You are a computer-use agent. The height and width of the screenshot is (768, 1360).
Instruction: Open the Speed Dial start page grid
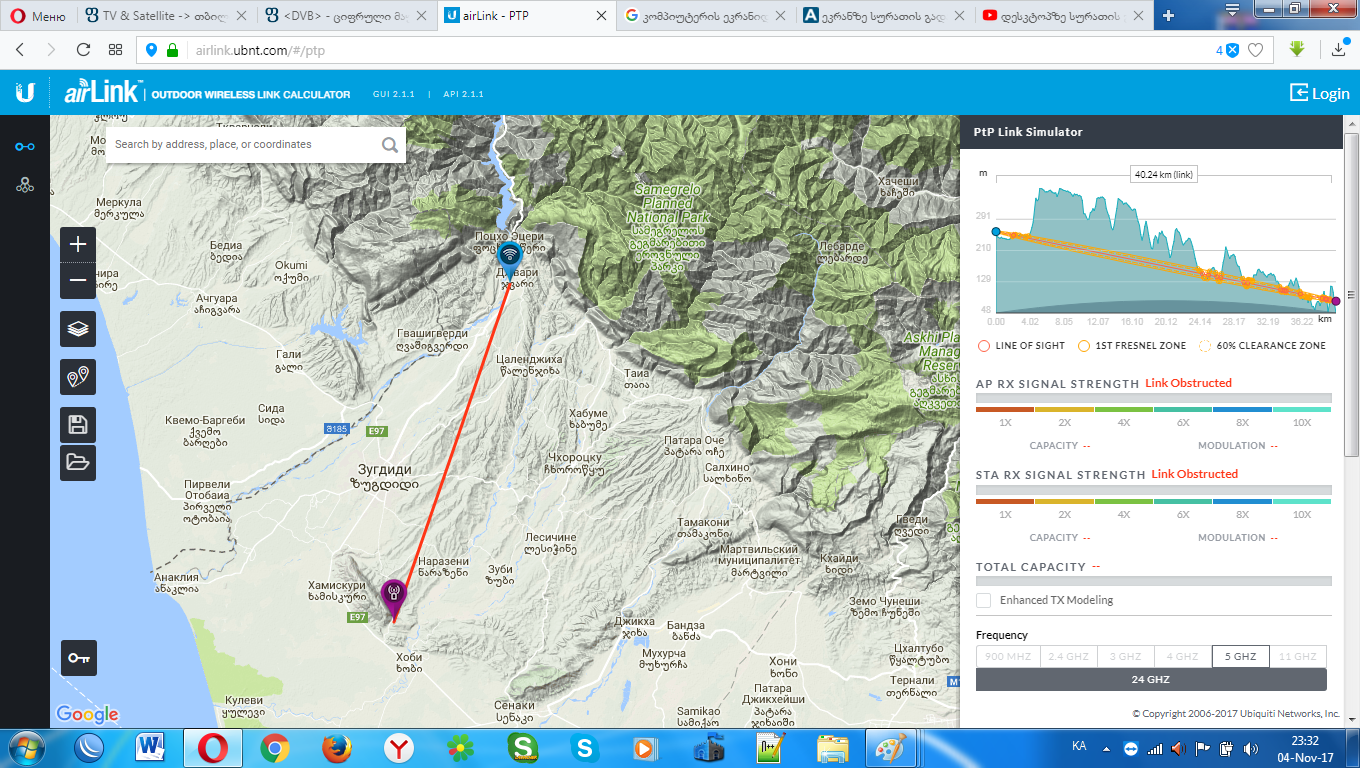click(x=116, y=50)
